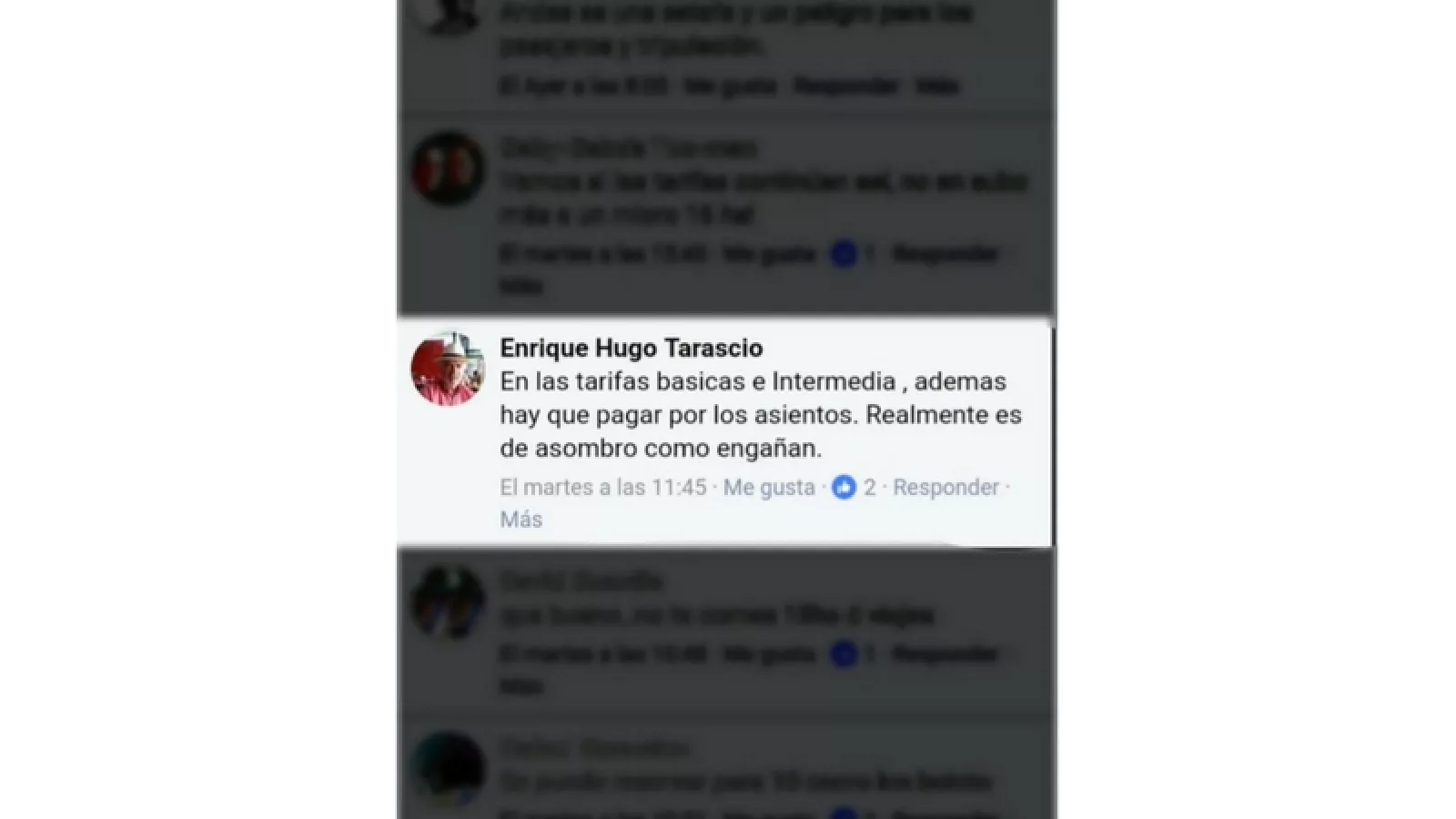Open the avatar just below Enrique's comment
The image size is (1456, 819).
[x=448, y=602]
